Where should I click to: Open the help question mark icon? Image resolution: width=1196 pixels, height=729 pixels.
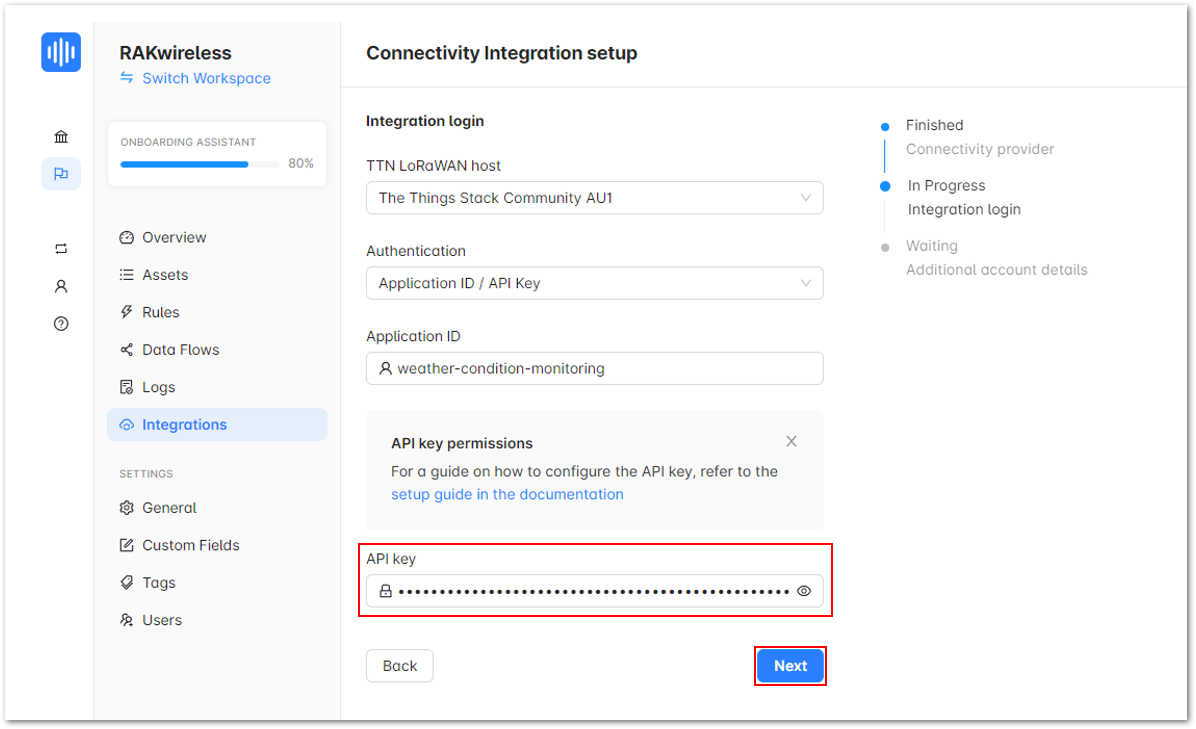(61, 323)
